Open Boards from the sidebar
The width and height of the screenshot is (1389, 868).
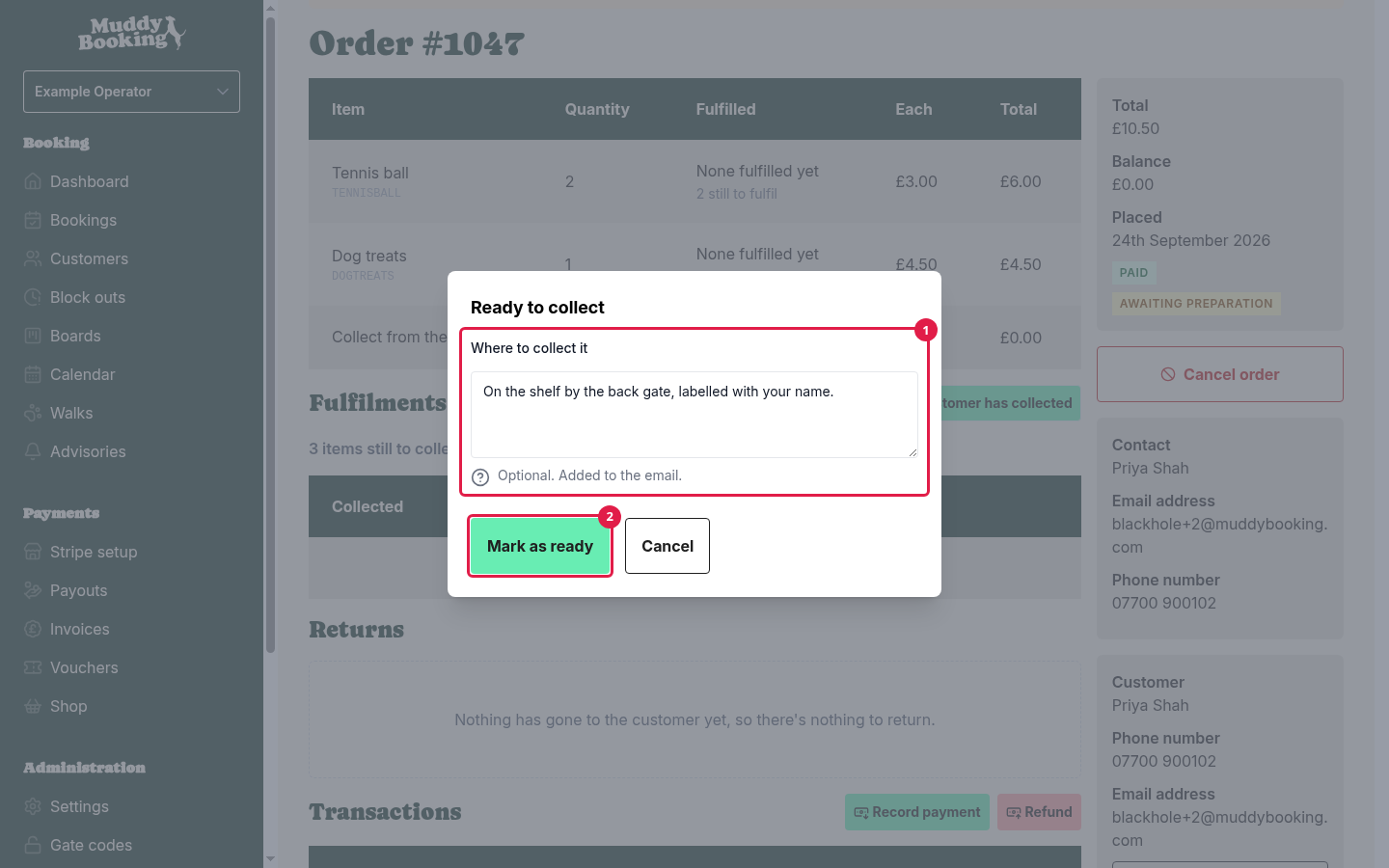pyautogui.click(x=75, y=336)
